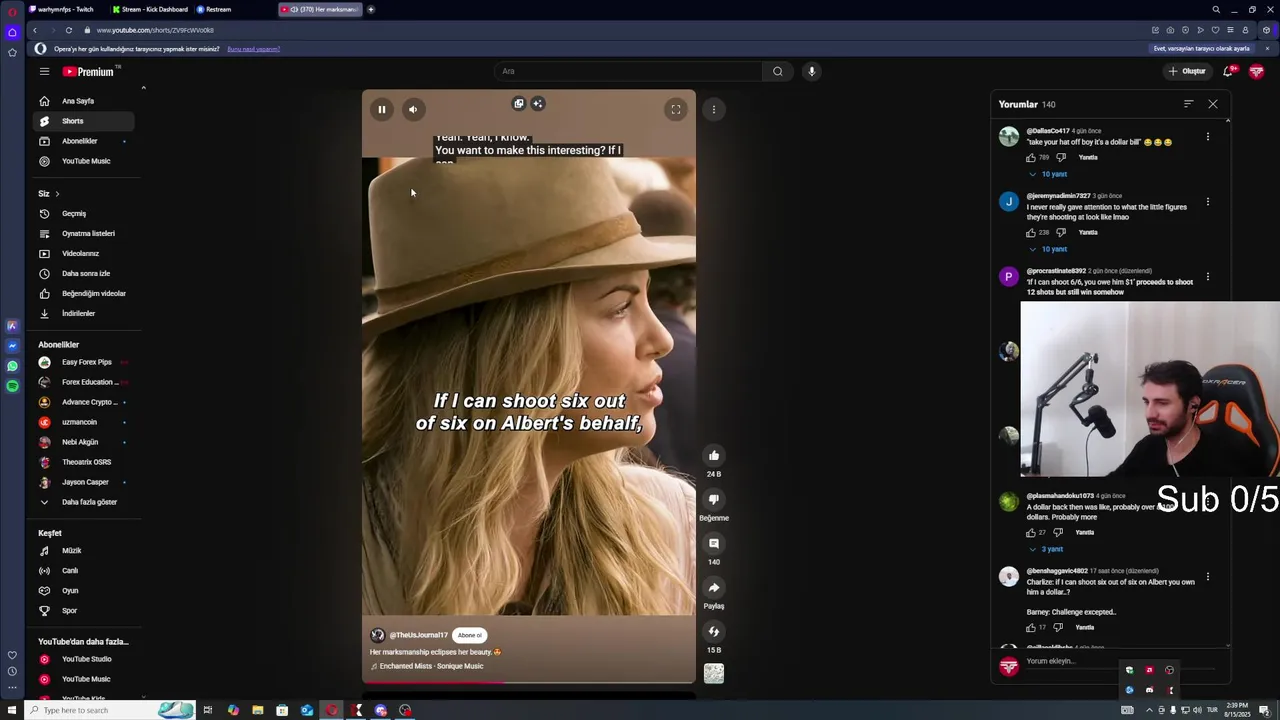Image resolution: width=1280 pixels, height=720 pixels.
Task: Subscribe with the Abone ol button
Action: 469,635
